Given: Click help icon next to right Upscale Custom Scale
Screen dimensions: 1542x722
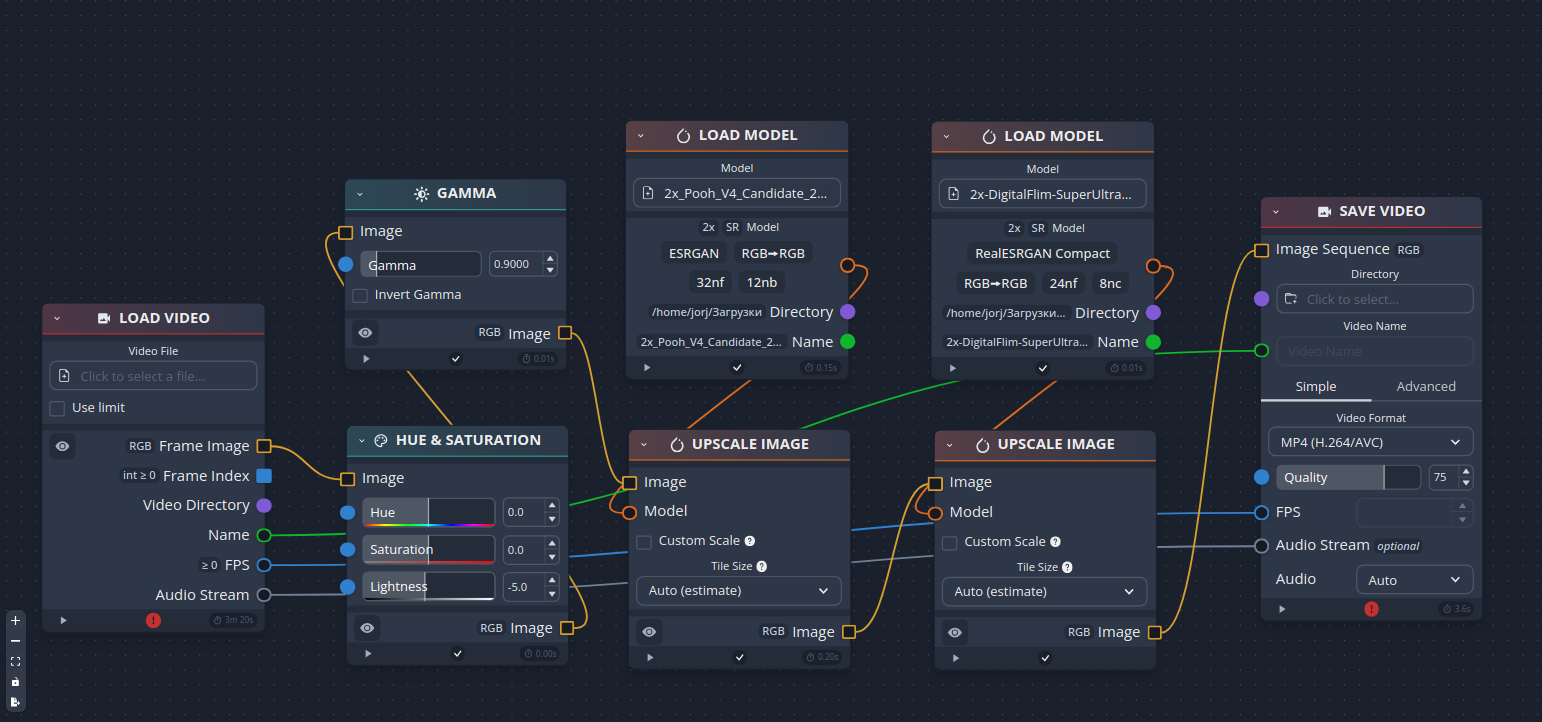Looking at the screenshot, I should click(1055, 542).
